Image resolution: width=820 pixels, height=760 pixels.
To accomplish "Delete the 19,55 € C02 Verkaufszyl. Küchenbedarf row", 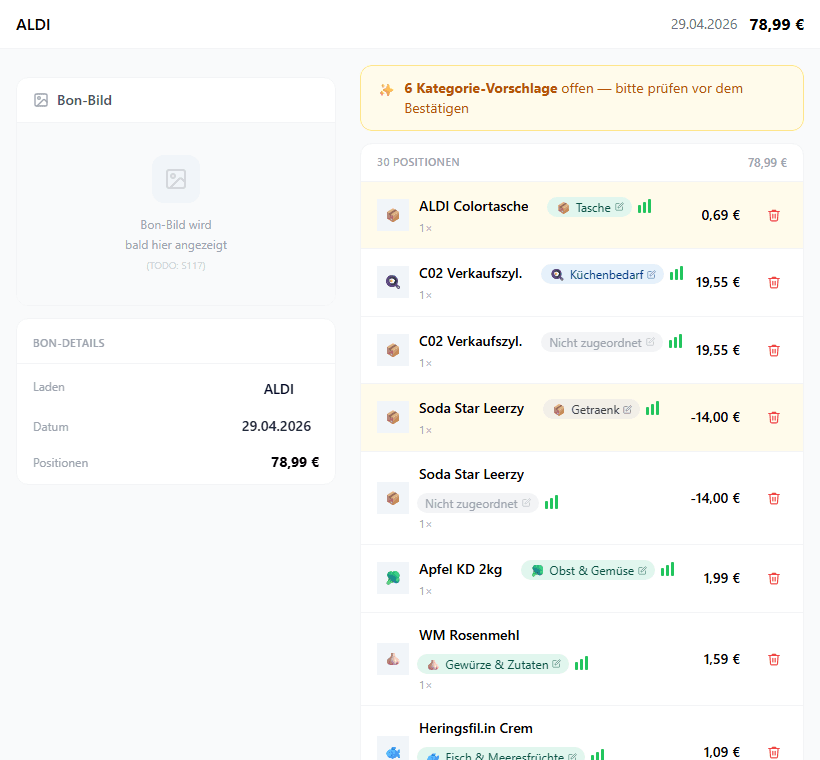I will tap(773, 282).
